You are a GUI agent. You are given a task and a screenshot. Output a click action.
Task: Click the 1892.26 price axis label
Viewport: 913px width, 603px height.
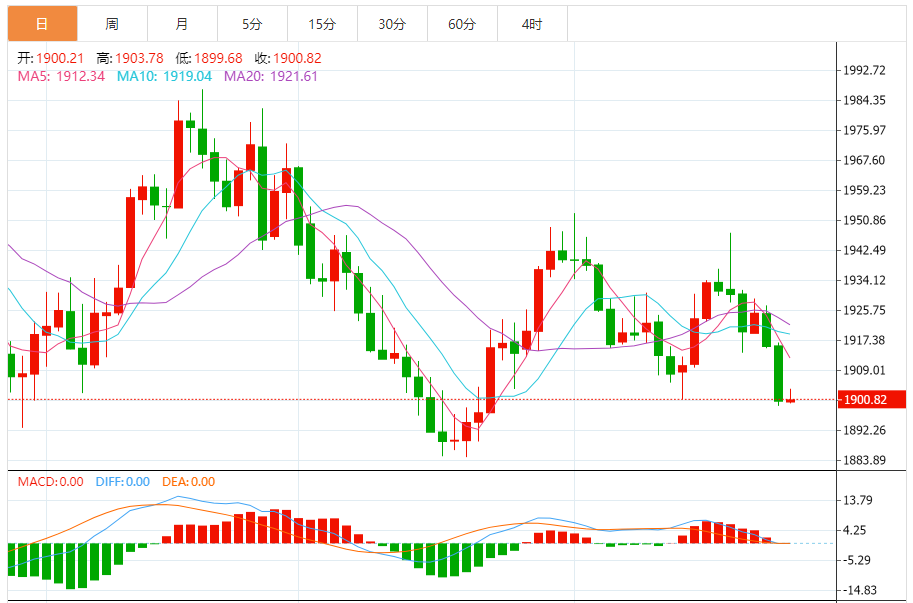(x=865, y=430)
